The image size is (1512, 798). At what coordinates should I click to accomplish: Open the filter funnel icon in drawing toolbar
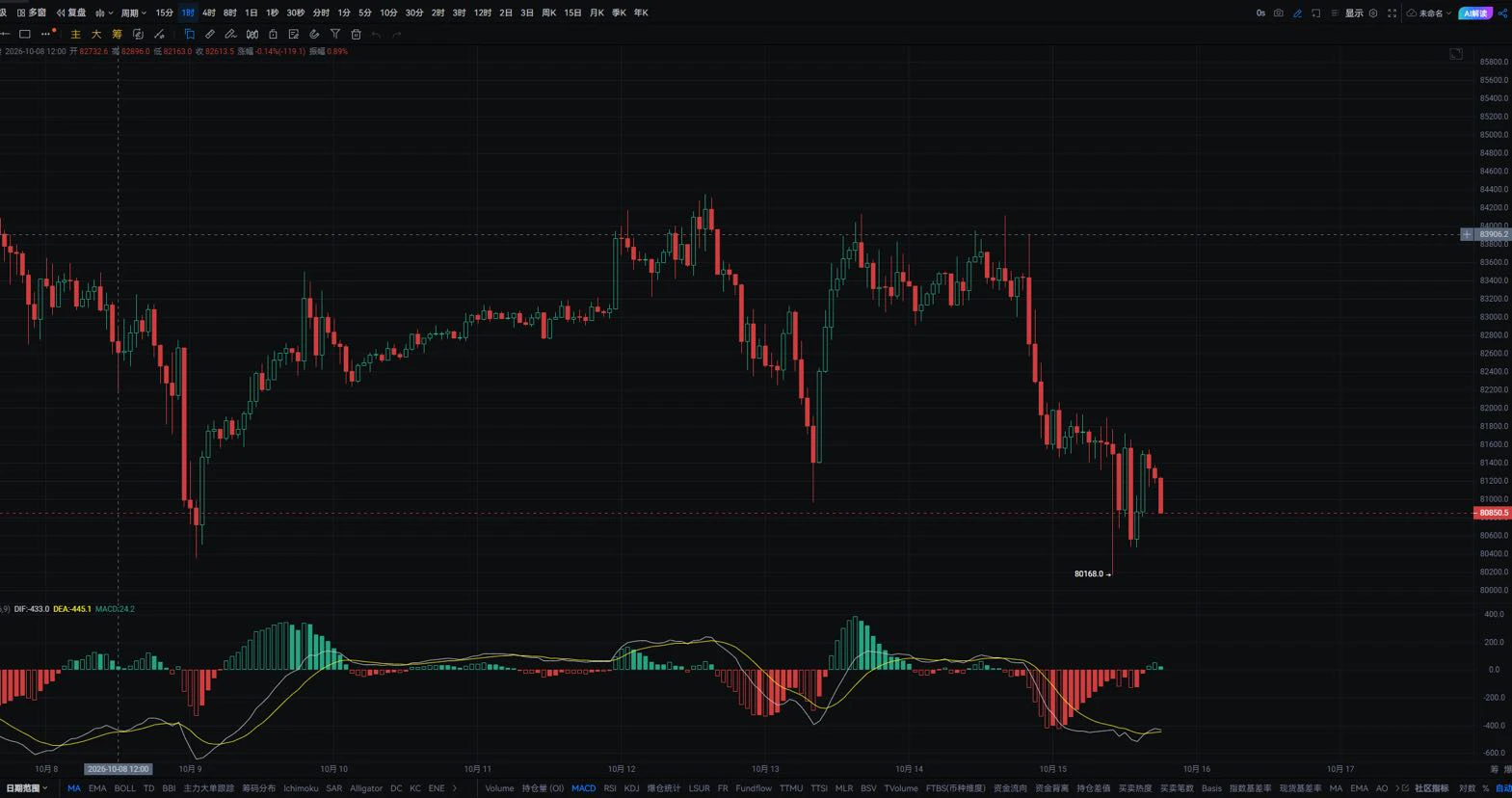pos(335,34)
